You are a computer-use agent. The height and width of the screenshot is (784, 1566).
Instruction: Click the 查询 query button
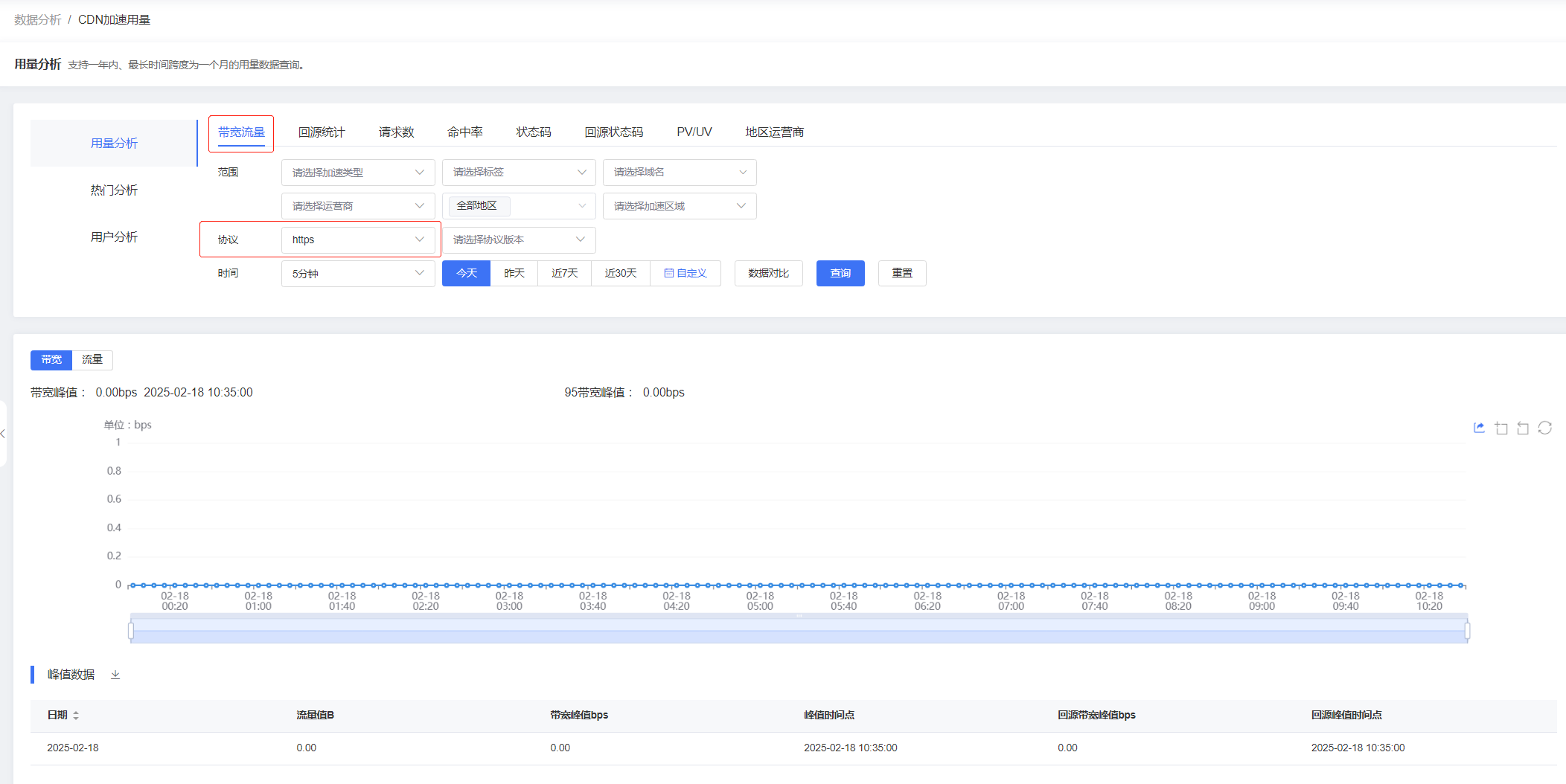click(x=840, y=273)
